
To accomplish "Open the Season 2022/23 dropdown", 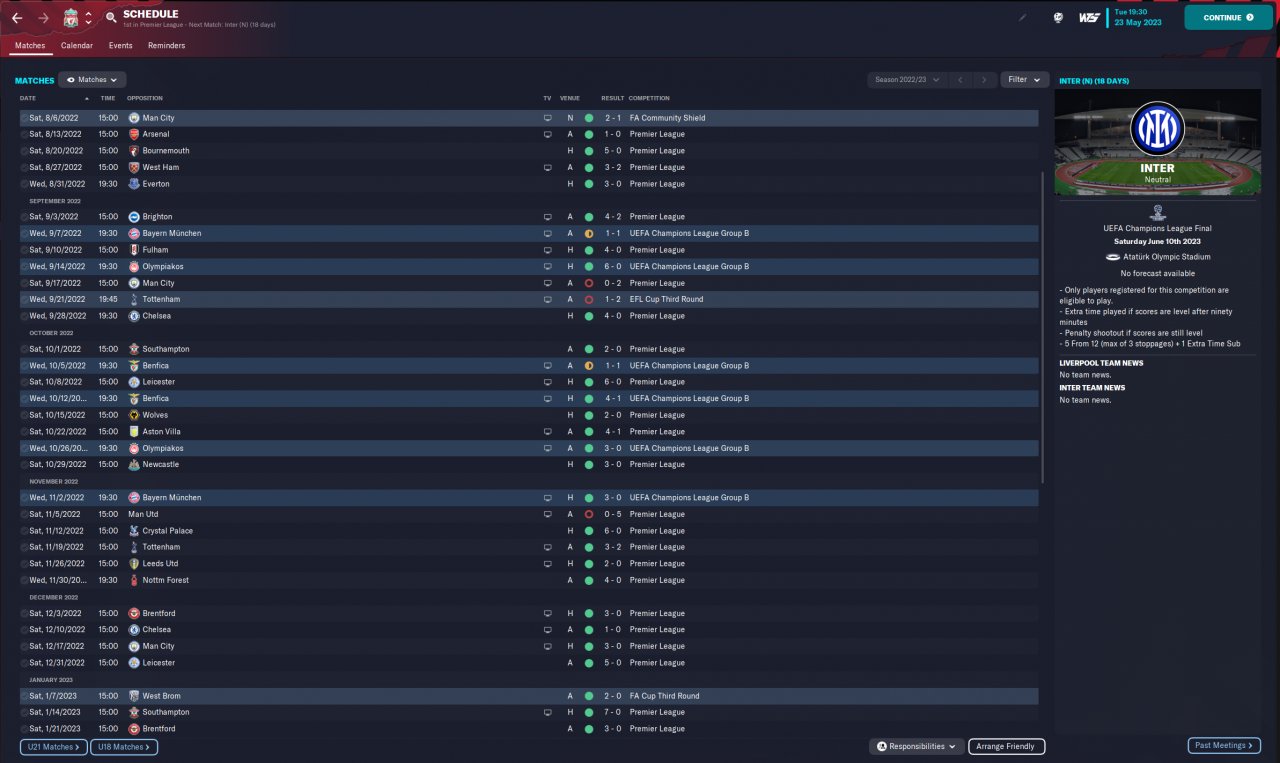I will pyautogui.click(x=907, y=79).
